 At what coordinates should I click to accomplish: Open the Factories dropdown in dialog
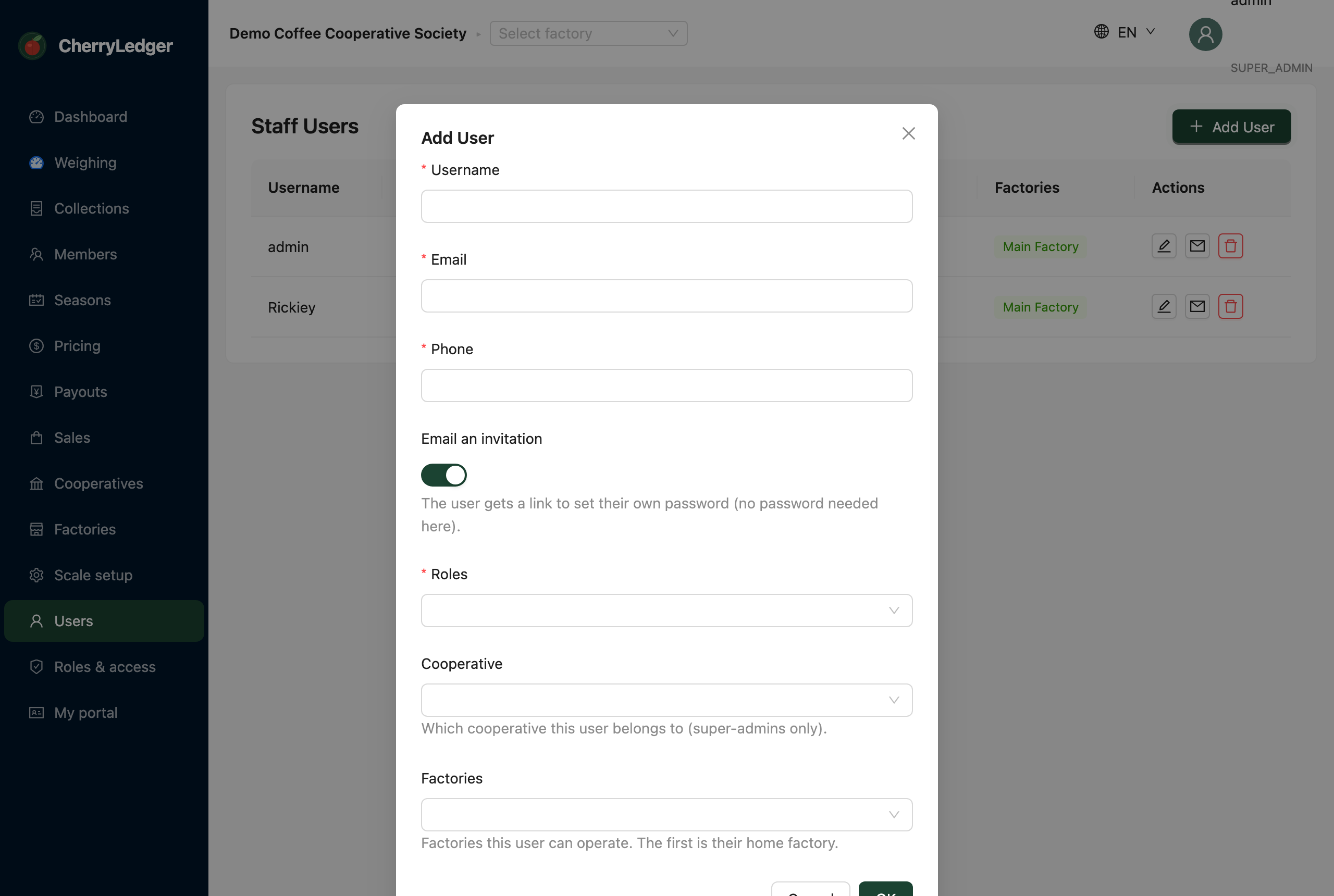click(x=666, y=814)
